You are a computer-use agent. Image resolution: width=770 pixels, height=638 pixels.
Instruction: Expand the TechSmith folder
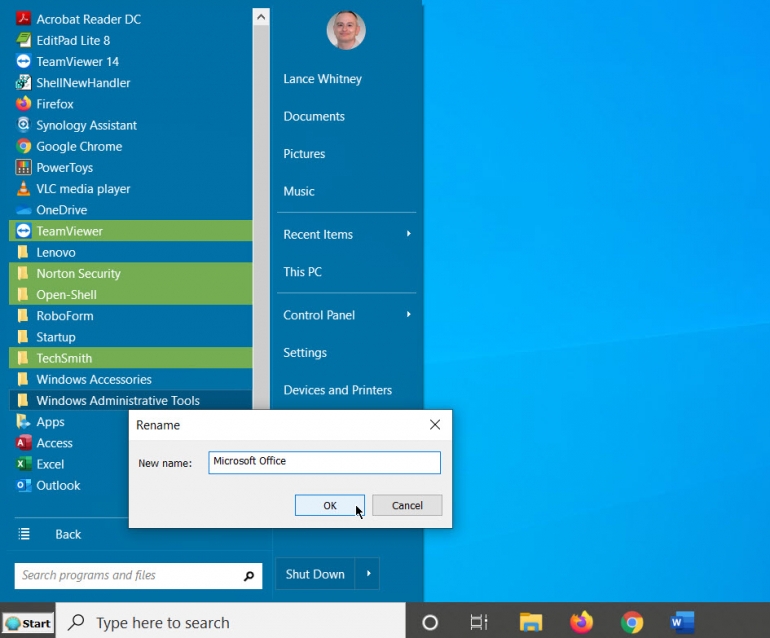[131, 358]
